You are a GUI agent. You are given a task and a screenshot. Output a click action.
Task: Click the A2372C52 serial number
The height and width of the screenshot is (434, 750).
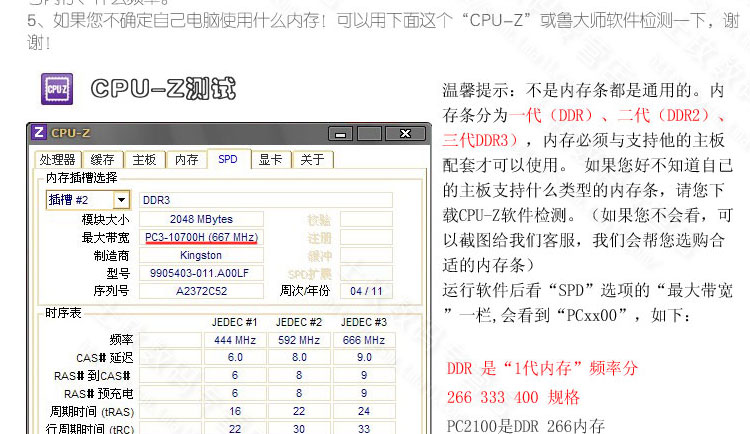201,291
